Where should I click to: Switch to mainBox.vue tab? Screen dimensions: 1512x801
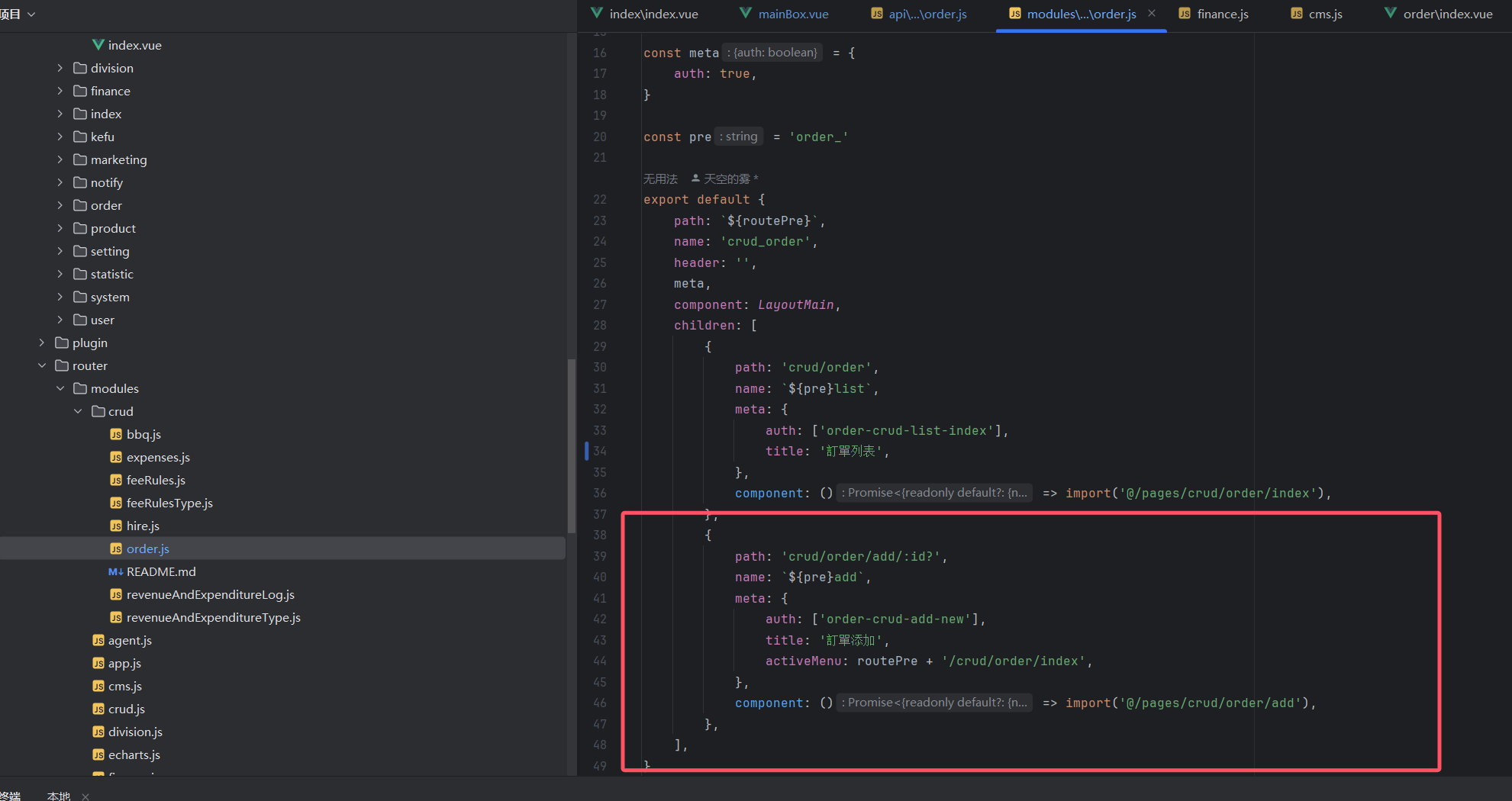pyautogui.click(x=785, y=14)
